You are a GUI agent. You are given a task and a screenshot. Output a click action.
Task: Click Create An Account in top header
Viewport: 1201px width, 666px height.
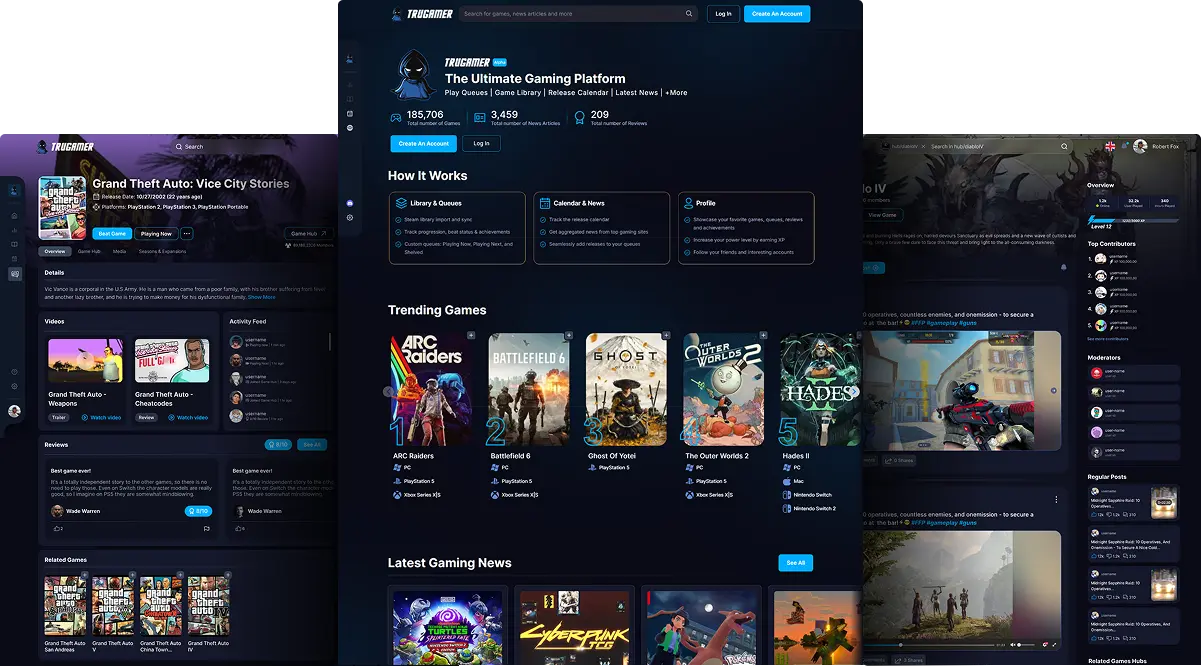[x=776, y=14]
